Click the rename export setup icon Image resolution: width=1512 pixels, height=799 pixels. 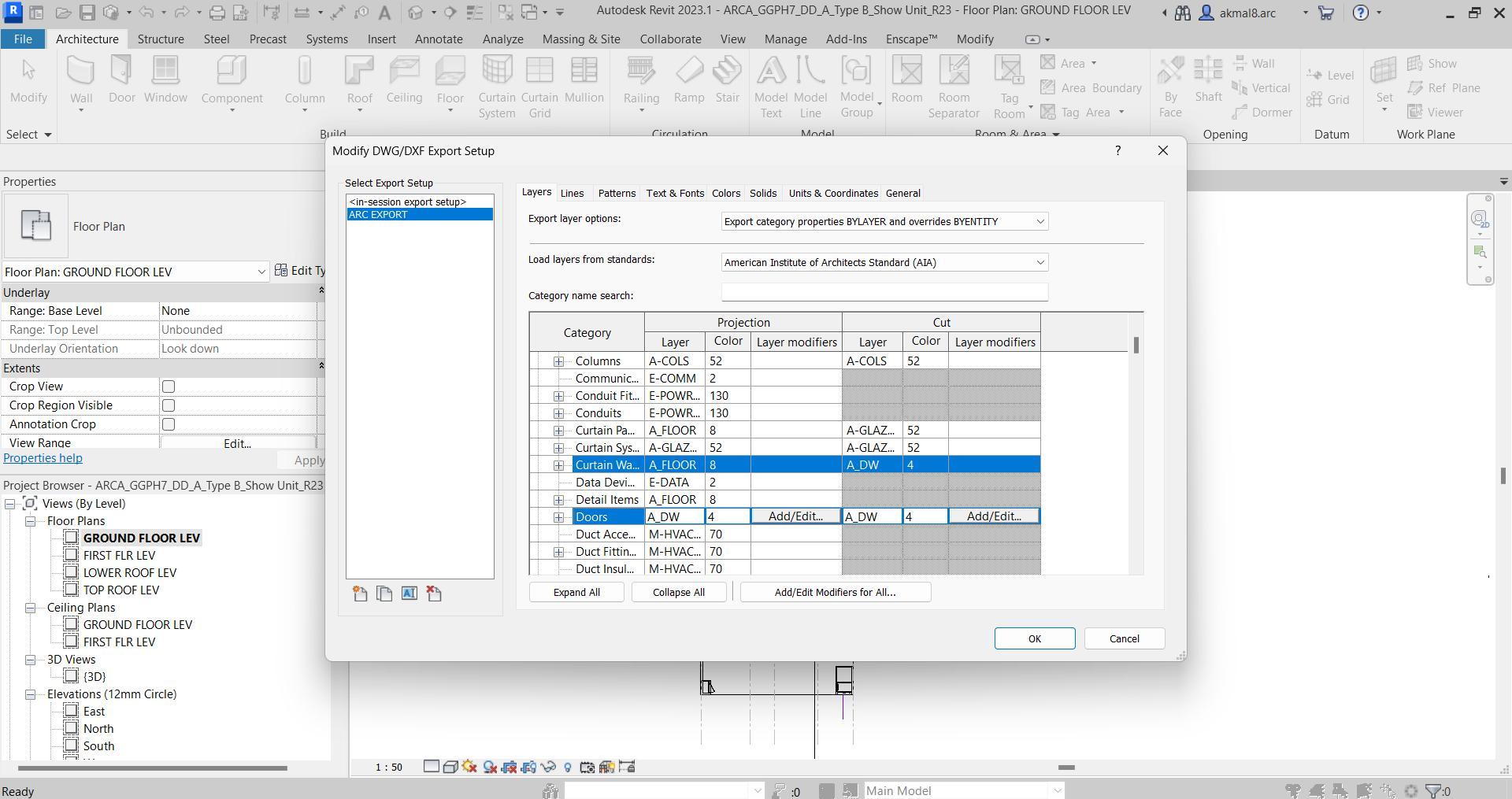pyautogui.click(x=409, y=594)
